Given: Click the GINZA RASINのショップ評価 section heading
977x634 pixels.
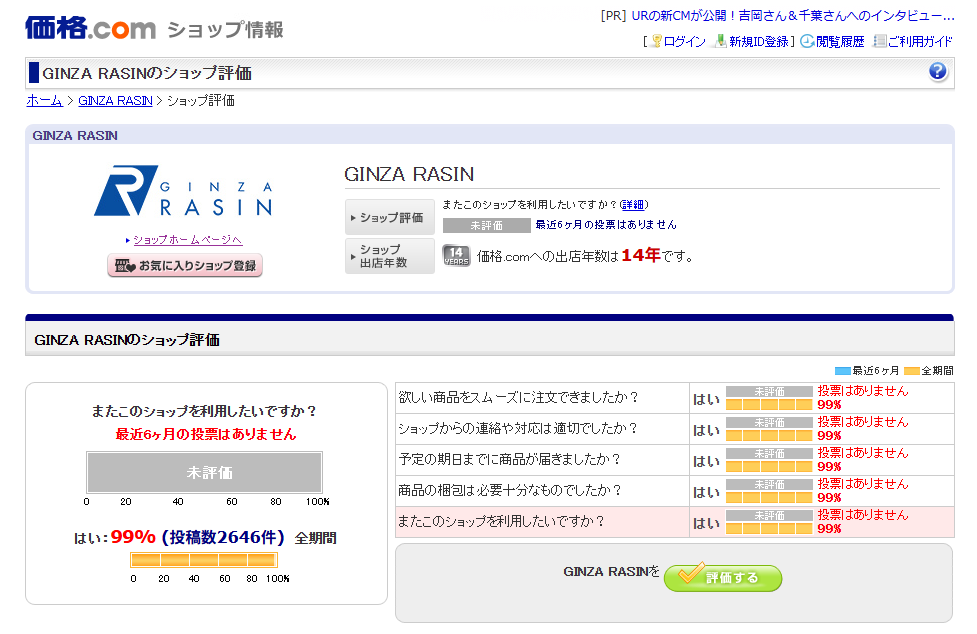Looking at the screenshot, I should [126, 339].
